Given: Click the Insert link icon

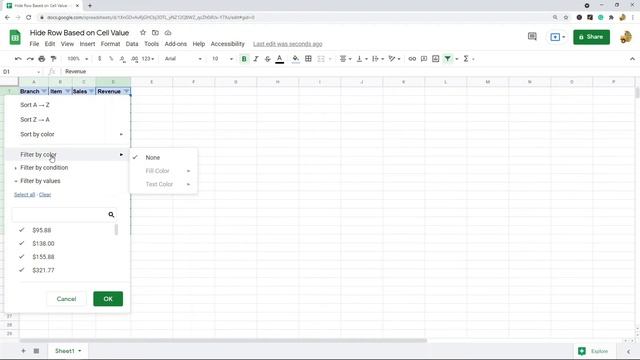Looking at the screenshot, I should point(412,59).
